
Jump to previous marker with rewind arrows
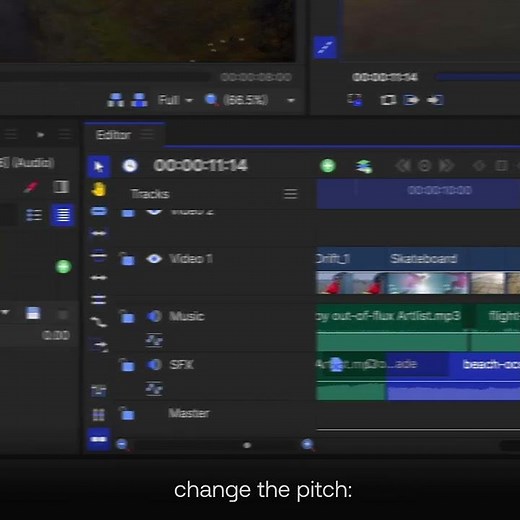pyautogui.click(x=403, y=166)
